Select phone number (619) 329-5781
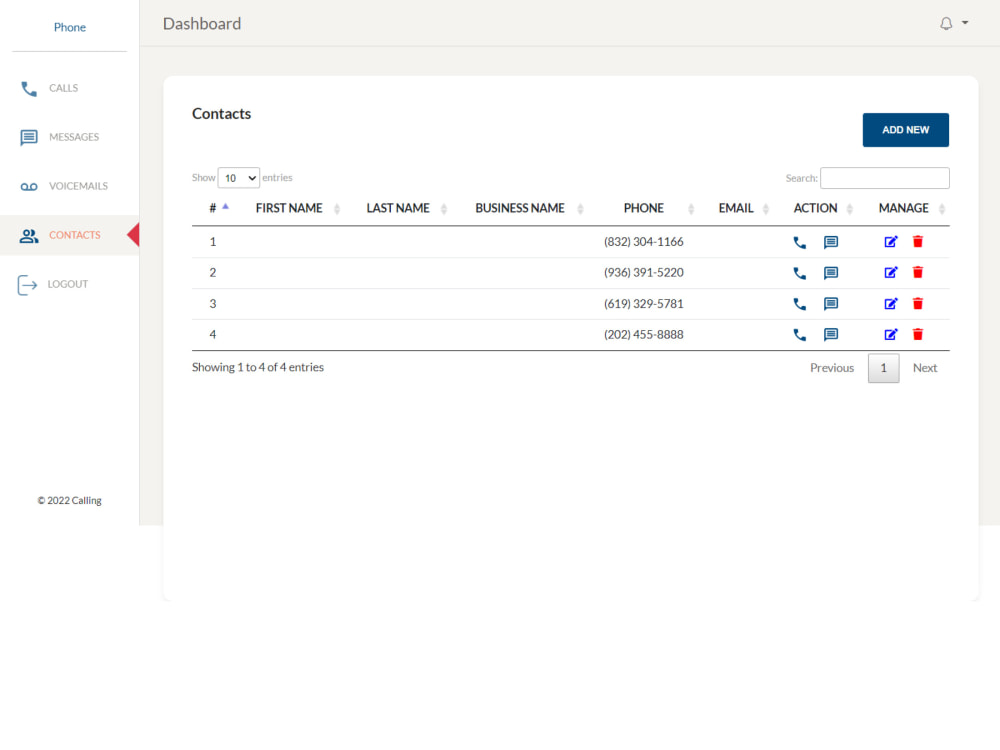Image resolution: width=1000 pixels, height=750 pixels. 643,304
